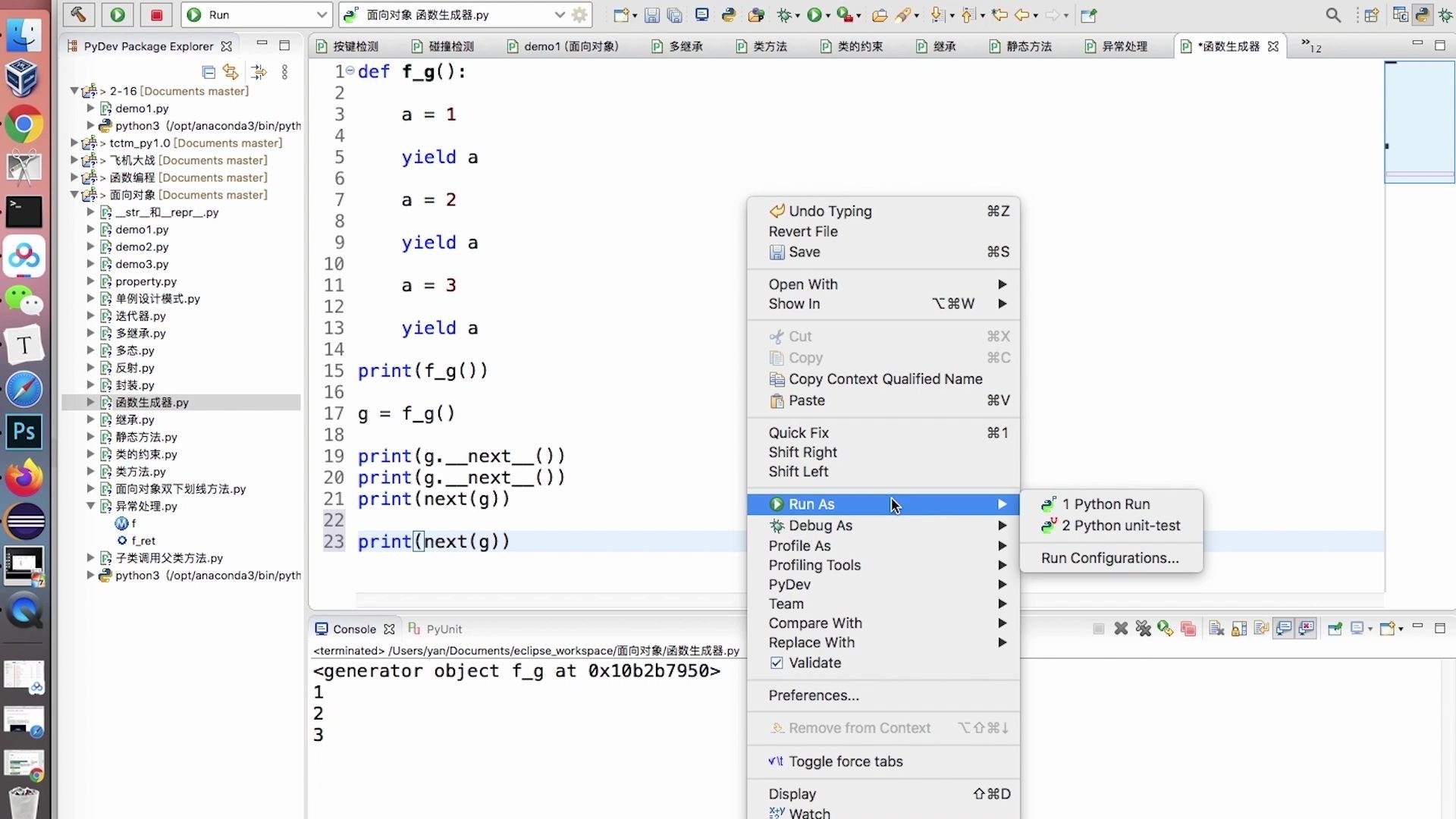Click Preferences... in the context menu
Image resolution: width=1456 pixels, height=819 pixels.
(x=813, y=695)
